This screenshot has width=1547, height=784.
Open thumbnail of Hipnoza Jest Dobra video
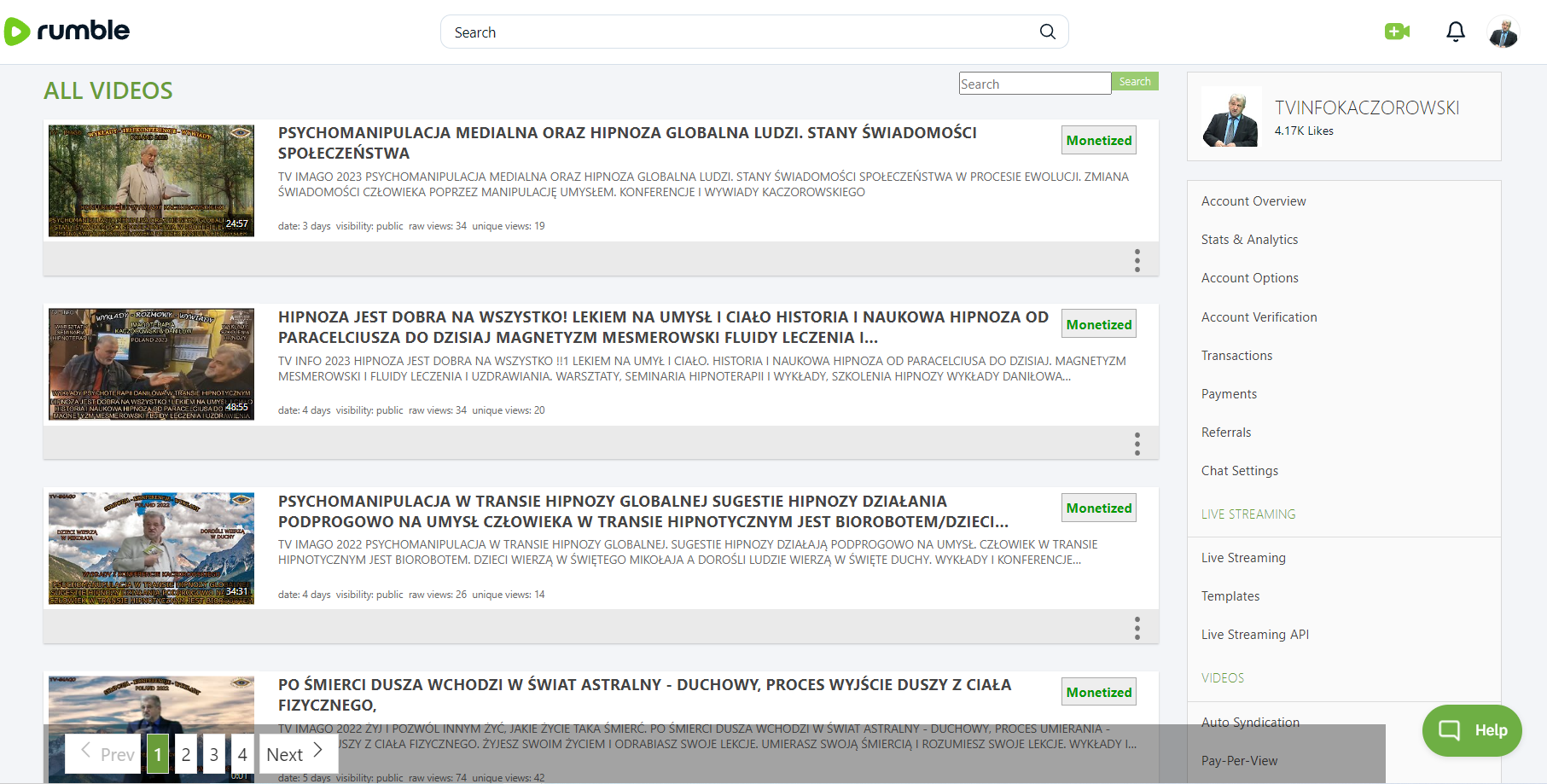pos(151,364)
